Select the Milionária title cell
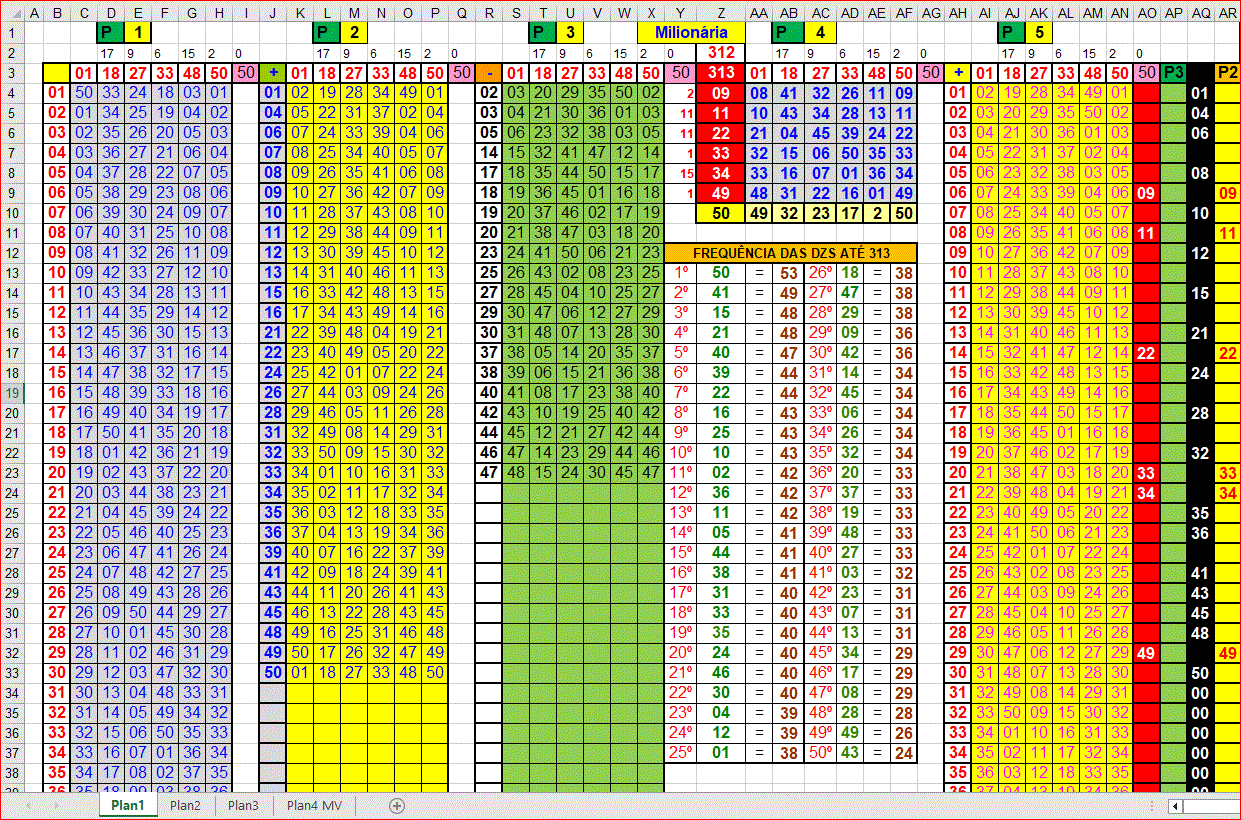Screen dimensions: 1241x820 (691, 32)
